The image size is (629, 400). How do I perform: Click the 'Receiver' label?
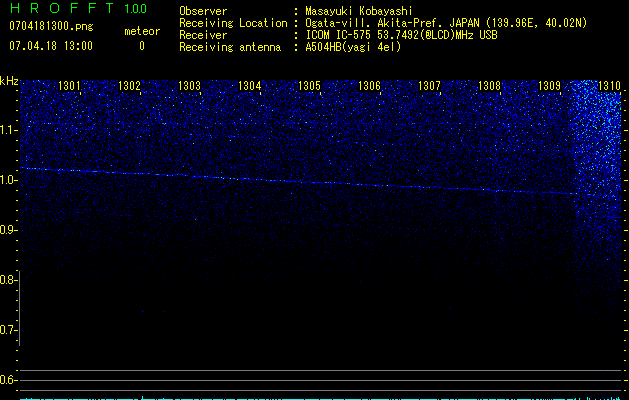coord(203,35)
